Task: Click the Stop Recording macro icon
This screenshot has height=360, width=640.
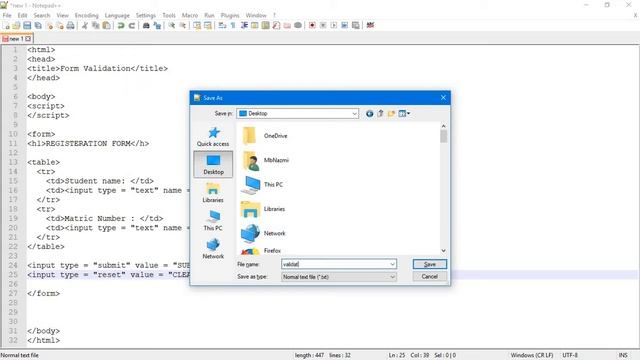Action: [323, 25]
